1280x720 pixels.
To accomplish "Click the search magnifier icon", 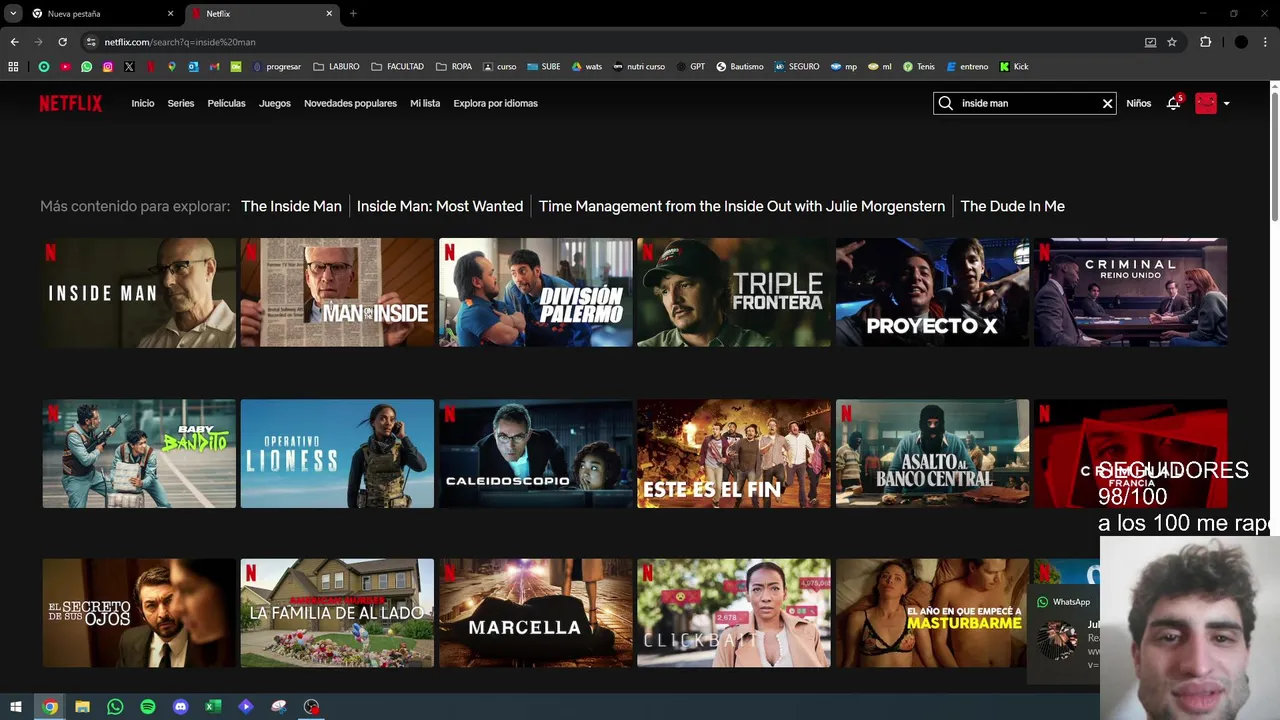I will click(x=945, y=103).
